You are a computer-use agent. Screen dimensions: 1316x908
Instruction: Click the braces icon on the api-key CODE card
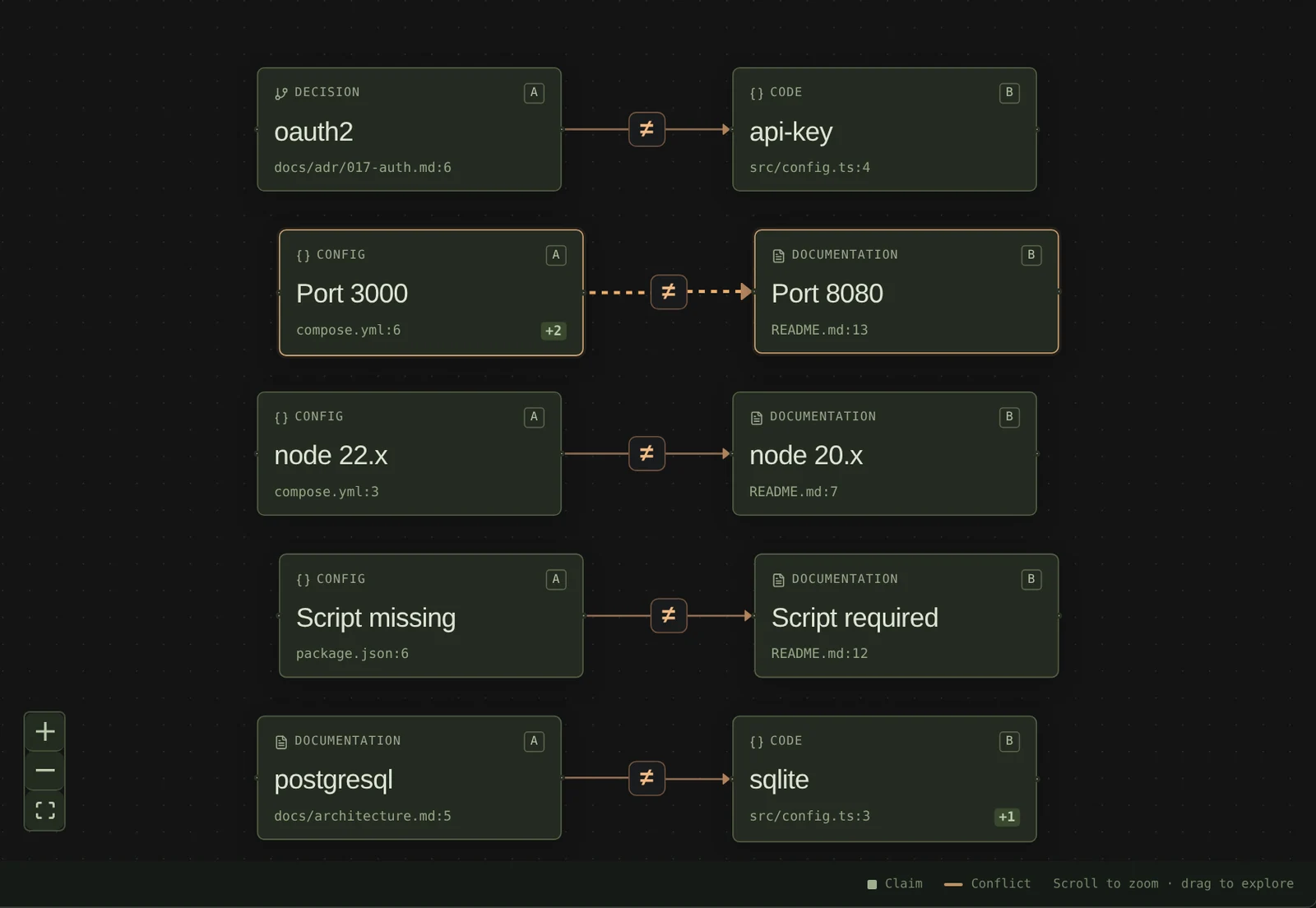click(757, 93)
